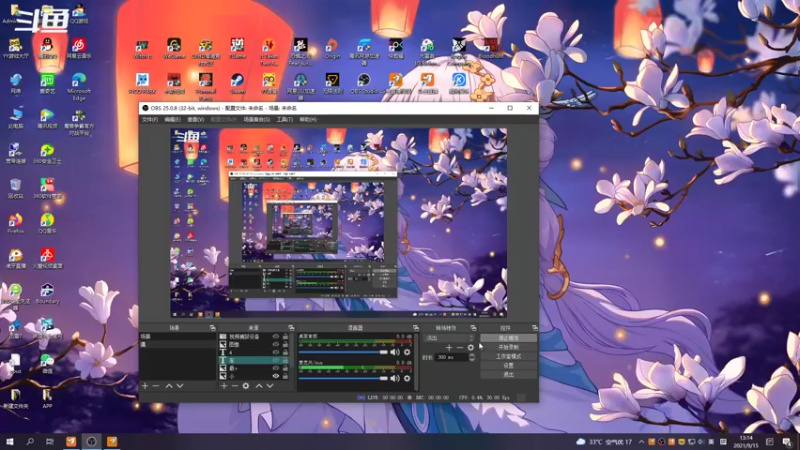This screenshot has width=800, height=450.
Task: Toggle visibility of 图像 source
Action: [276, 345]
